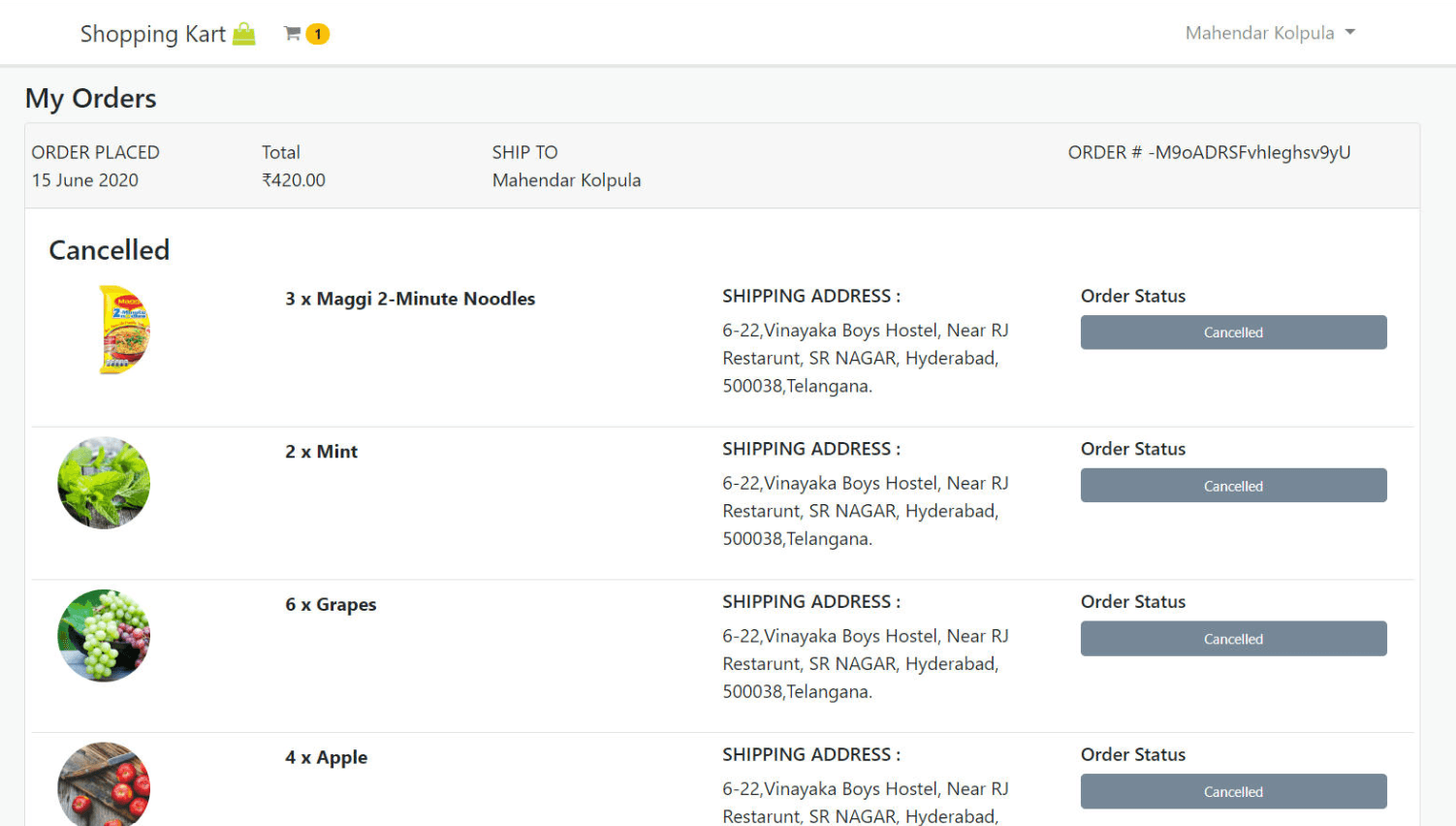The width and height of the screenshot is (1456, 826).
Task: Click the 3 x Maggi 2-Minute Noodles product name
Action: click(410, 299)
